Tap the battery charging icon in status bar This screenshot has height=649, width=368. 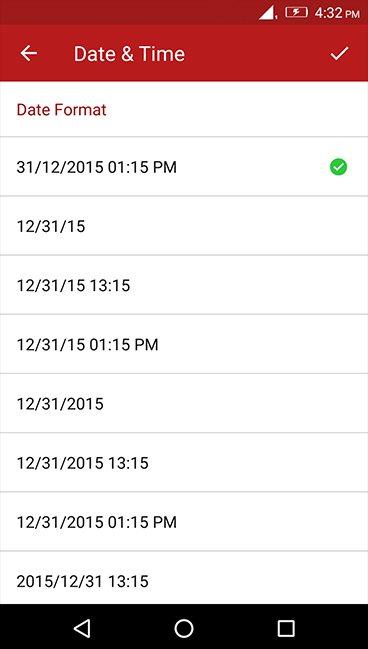(x=296, y=12)
